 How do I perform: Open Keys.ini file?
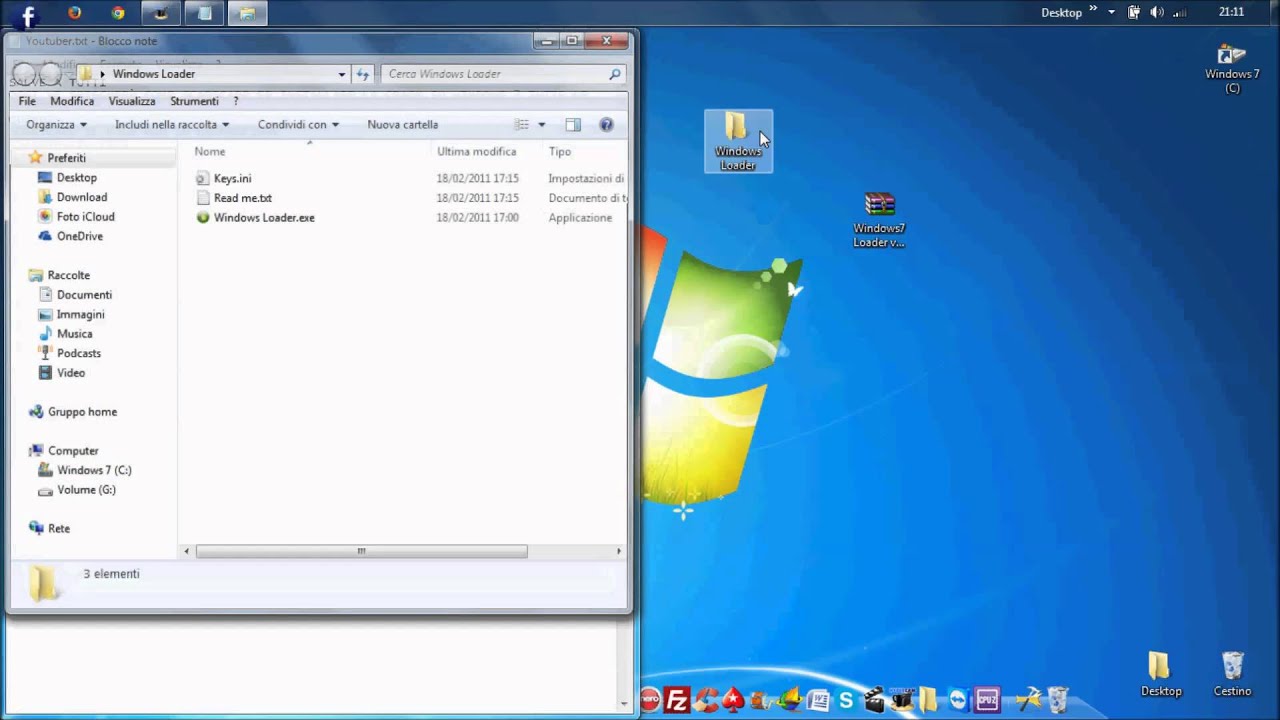(x=233, y=178)
